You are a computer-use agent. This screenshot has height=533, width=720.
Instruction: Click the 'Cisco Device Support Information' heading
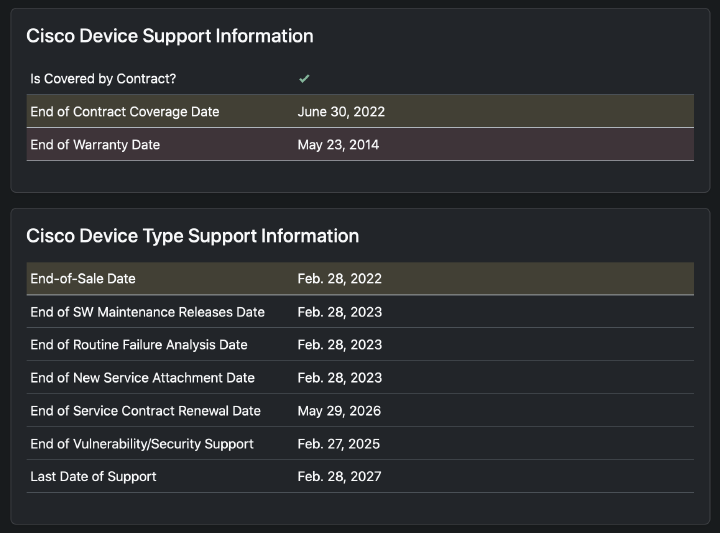click(x=170, y=36)
